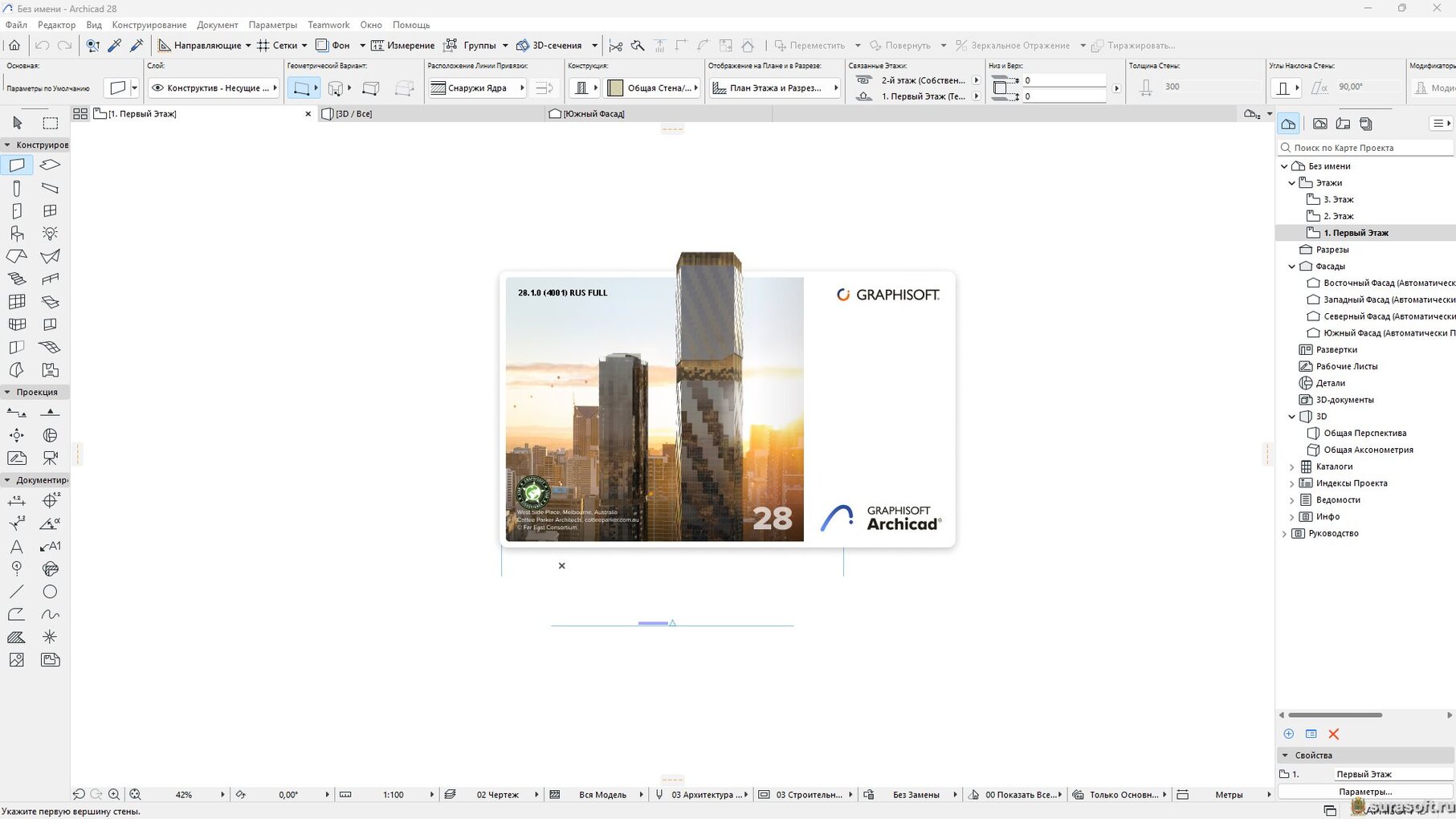Click the Pick Up Parameters eyedropper icon
The image size is (1456, 819).
[x=115, y=45]
